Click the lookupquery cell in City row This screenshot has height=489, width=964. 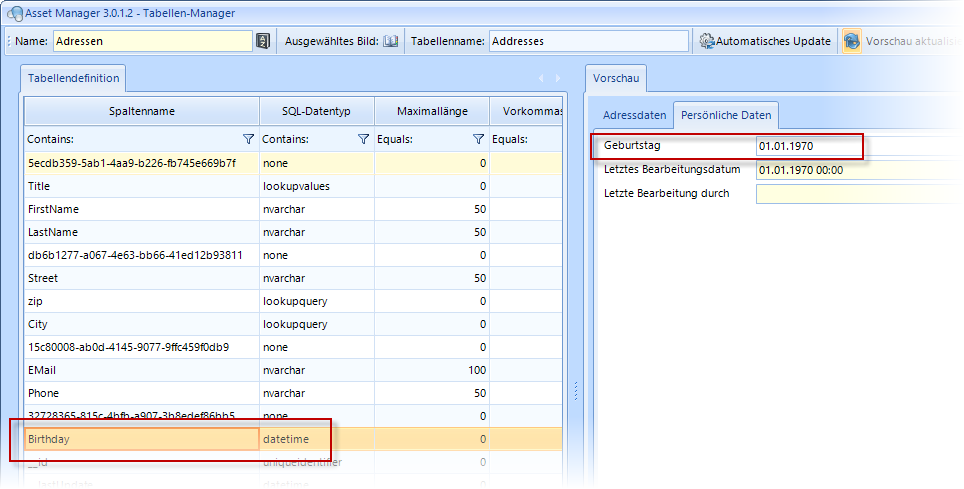click(317, 324)
